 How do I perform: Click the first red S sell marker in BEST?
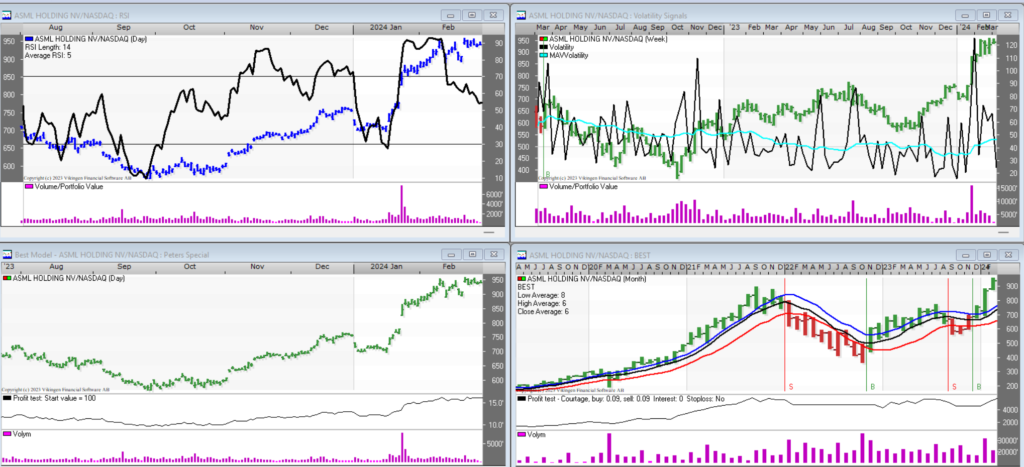[791, 387]
